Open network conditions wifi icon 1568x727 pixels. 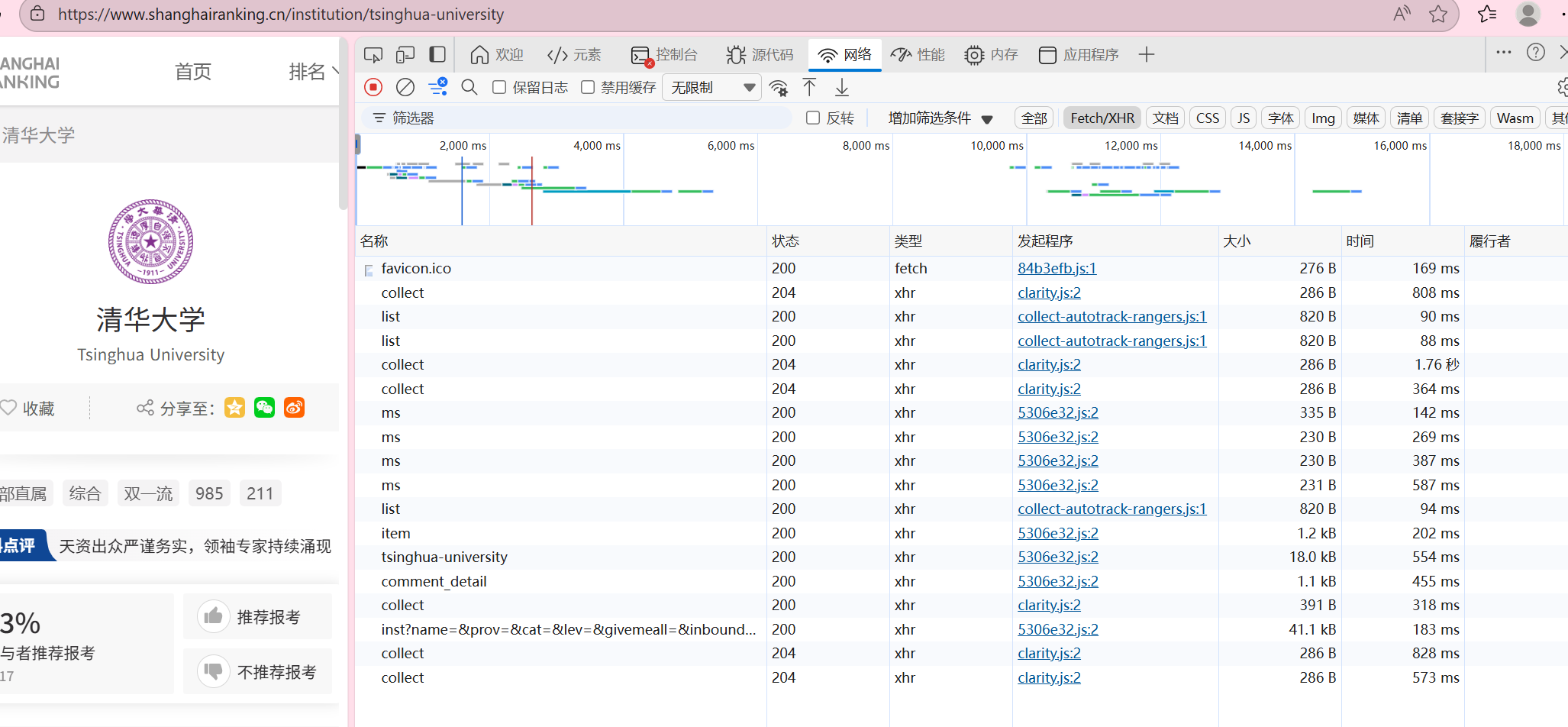pos(778,88)
